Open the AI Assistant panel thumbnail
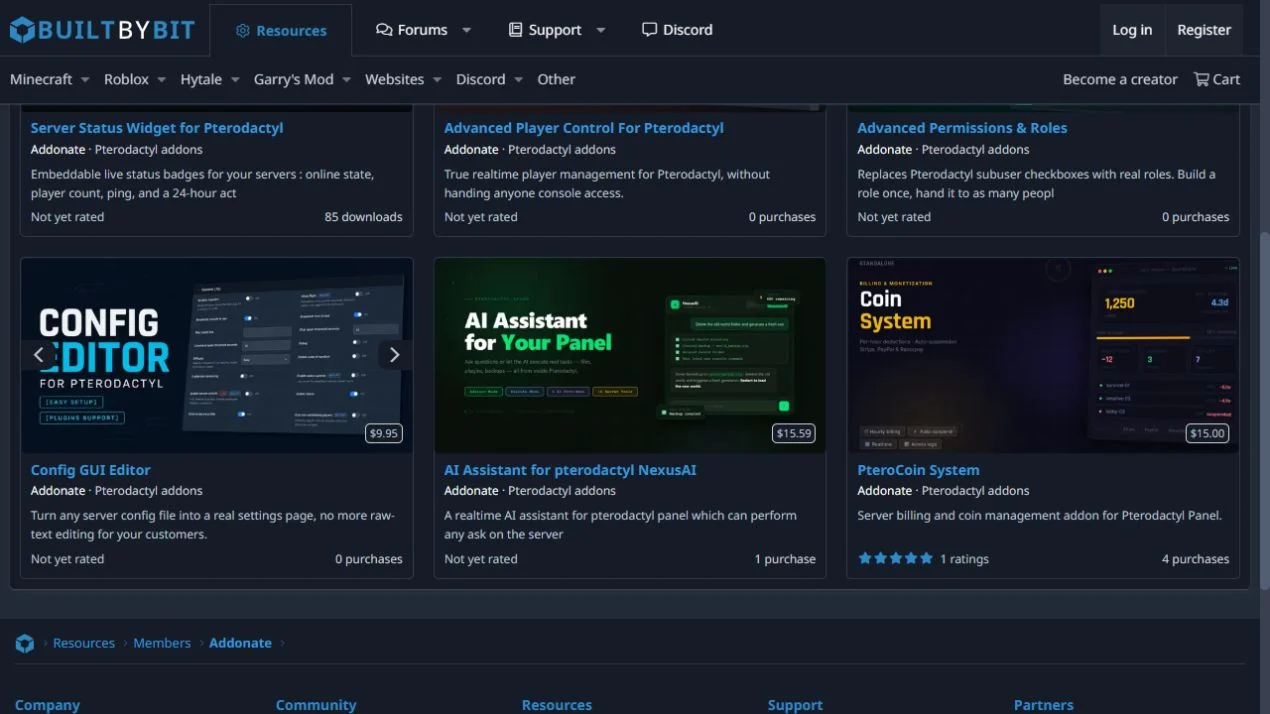 [630, 355]
